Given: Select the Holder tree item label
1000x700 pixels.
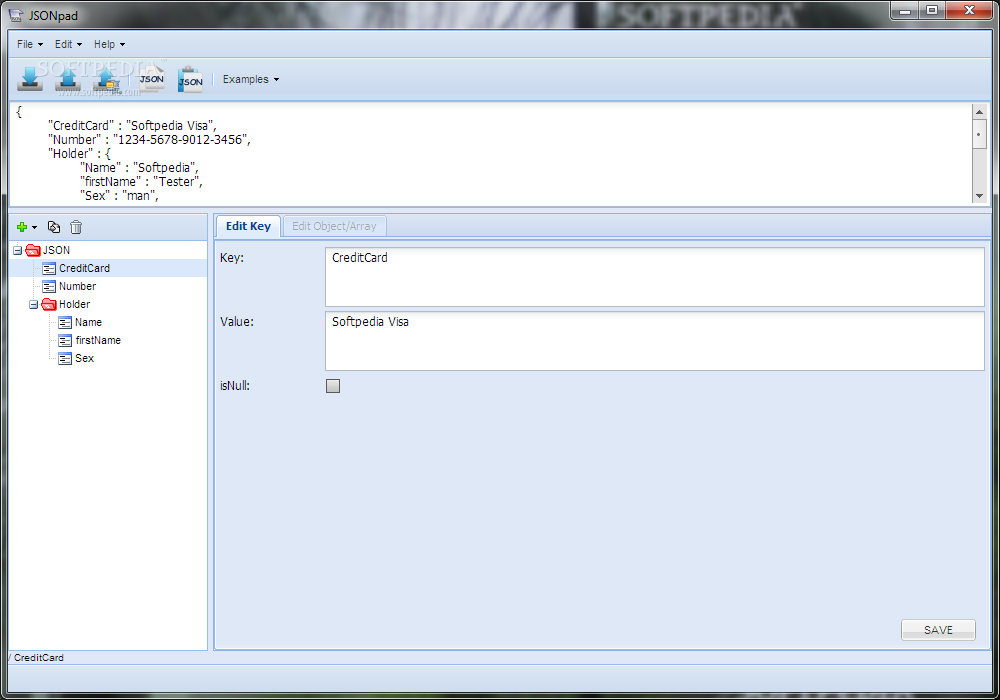Looking at the screenshot, I should [x=75, y=304].
